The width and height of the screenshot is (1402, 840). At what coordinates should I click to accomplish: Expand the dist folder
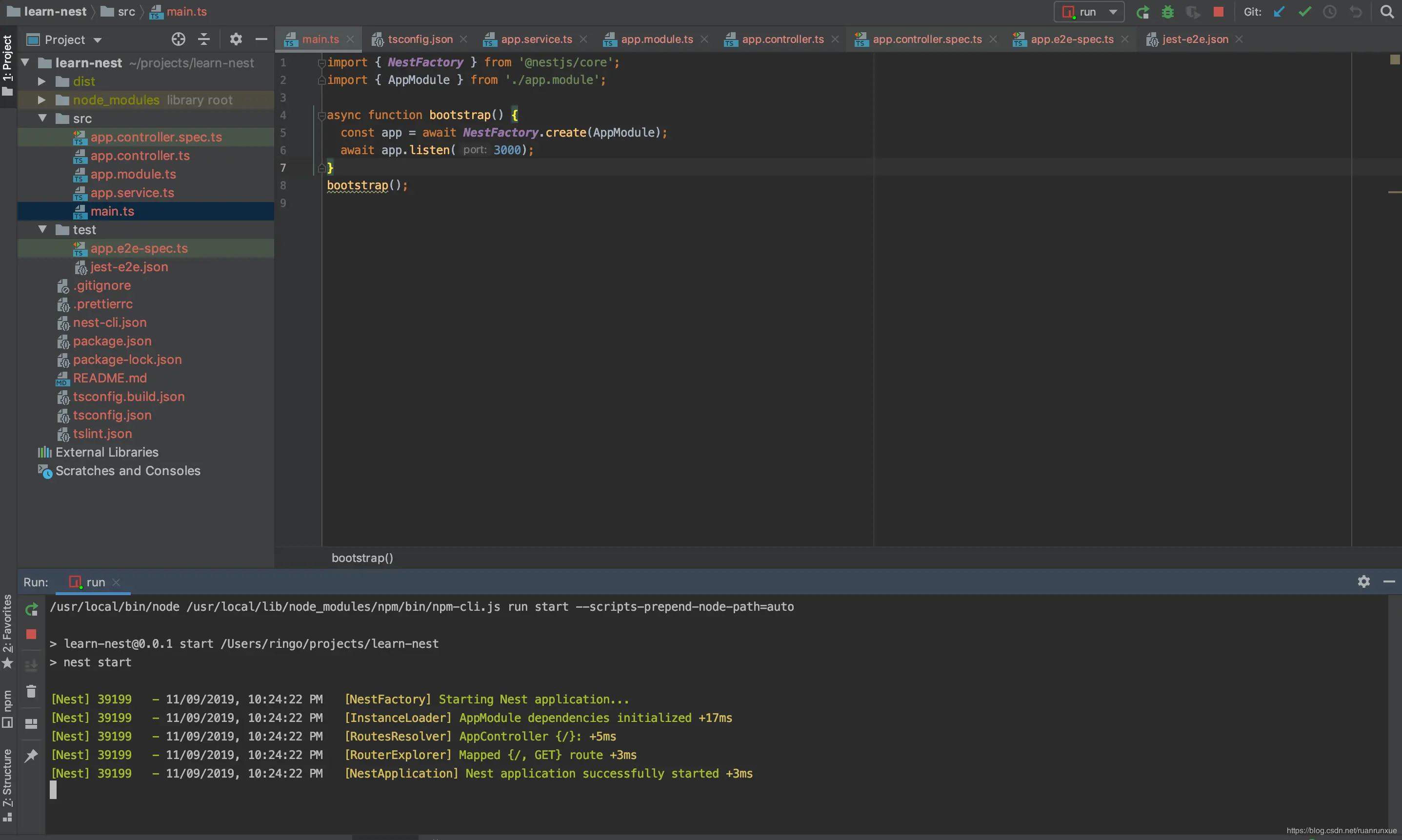[x=41, y=81]
